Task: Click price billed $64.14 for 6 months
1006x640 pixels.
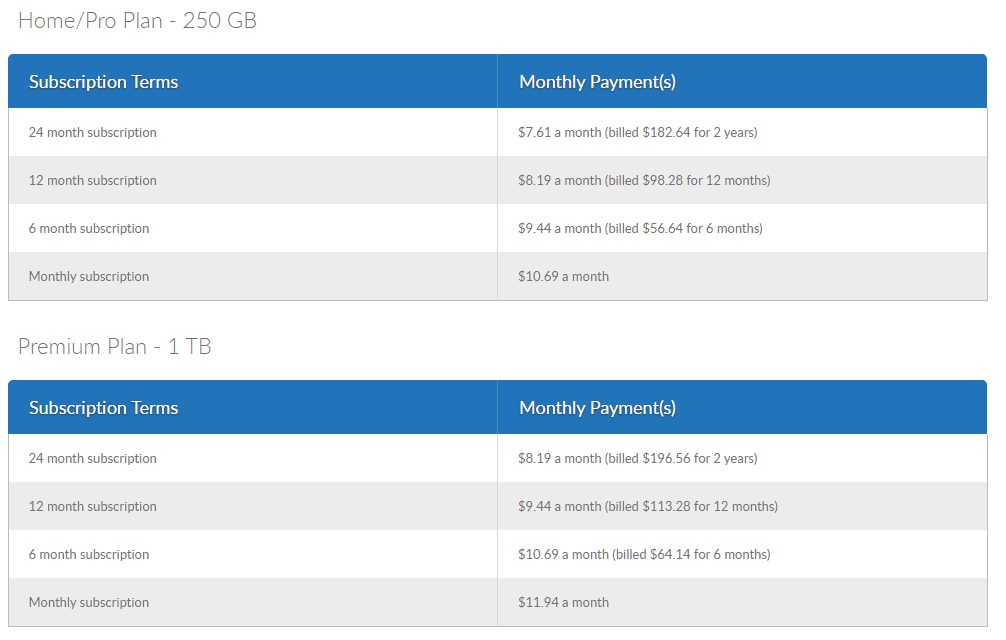Action: point(644,554)
